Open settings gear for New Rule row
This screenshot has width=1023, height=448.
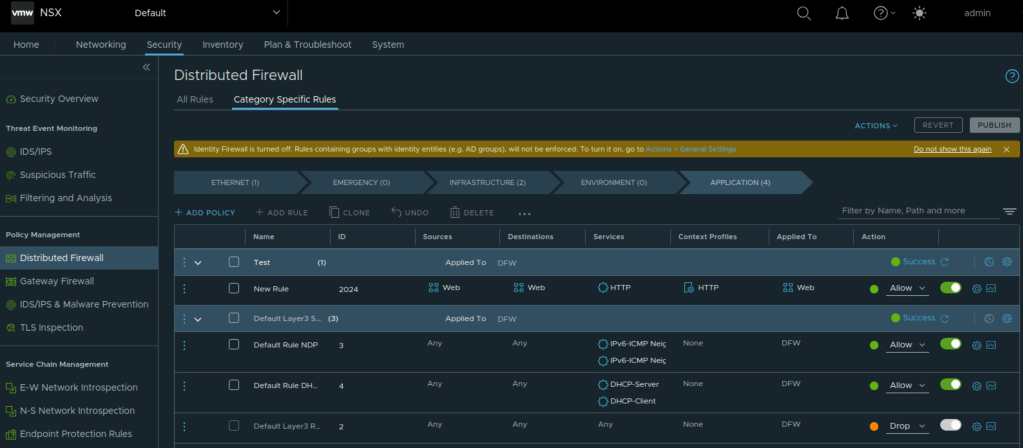pyautogui.click(x=977, y=288)
